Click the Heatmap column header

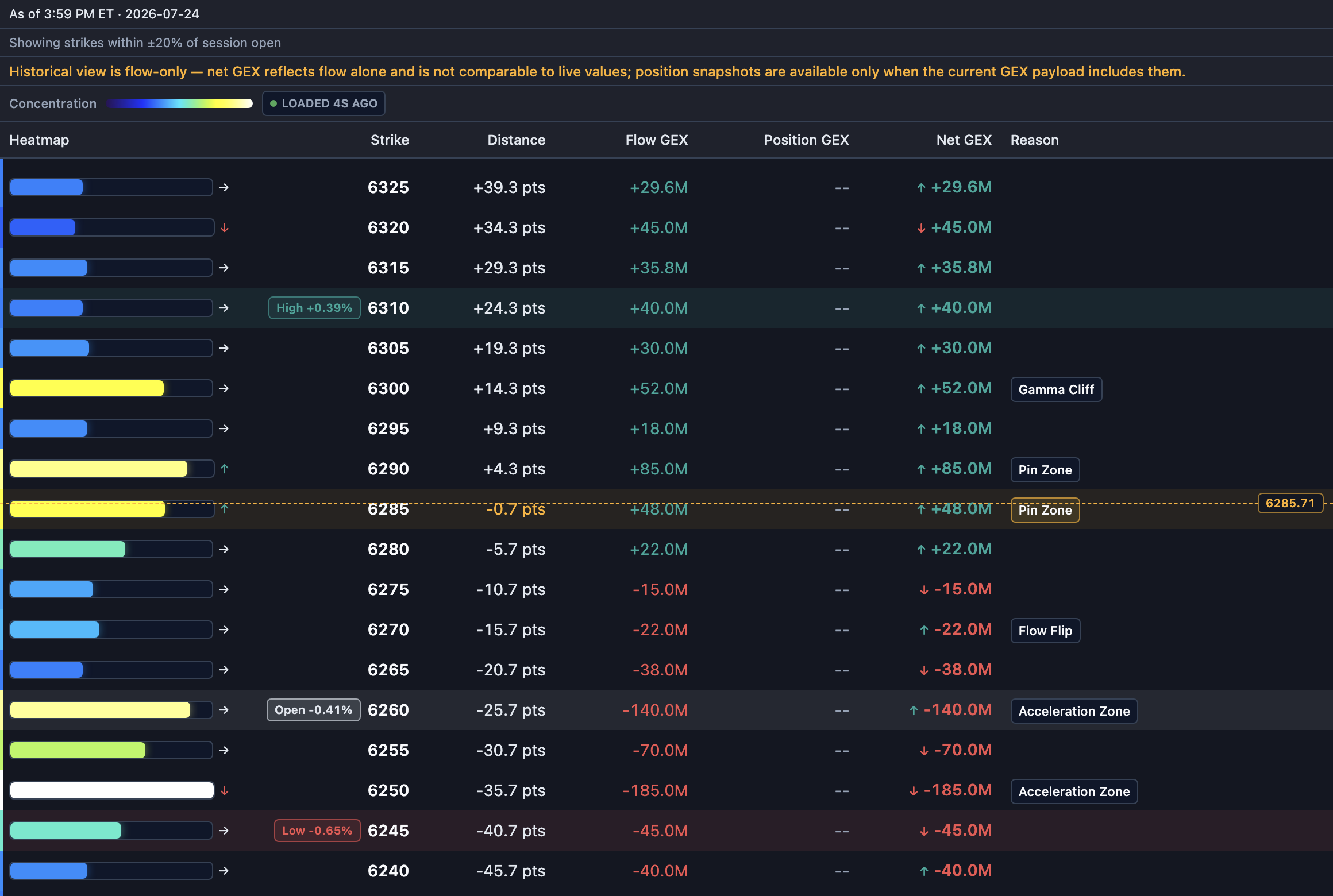[39, 140]
